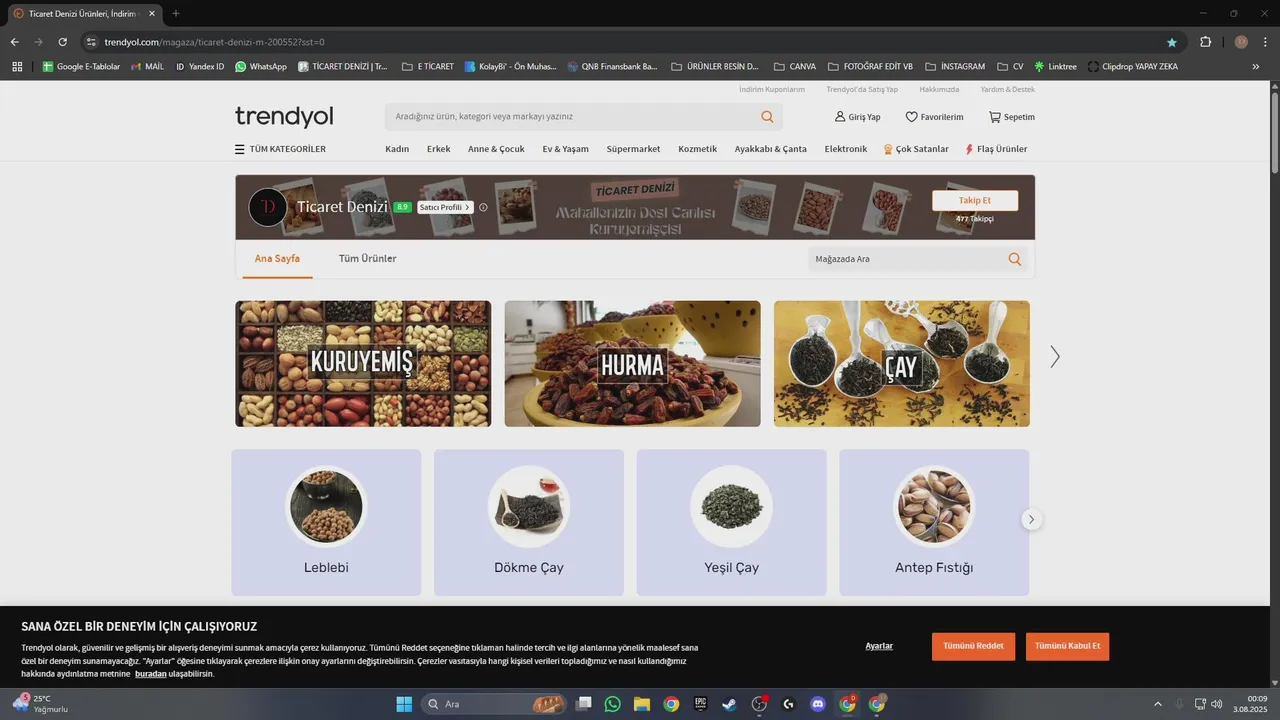Launch WhatsApp from the taskbar
The height and width of the screenshot is (720, 1280).
pos(612,704)
